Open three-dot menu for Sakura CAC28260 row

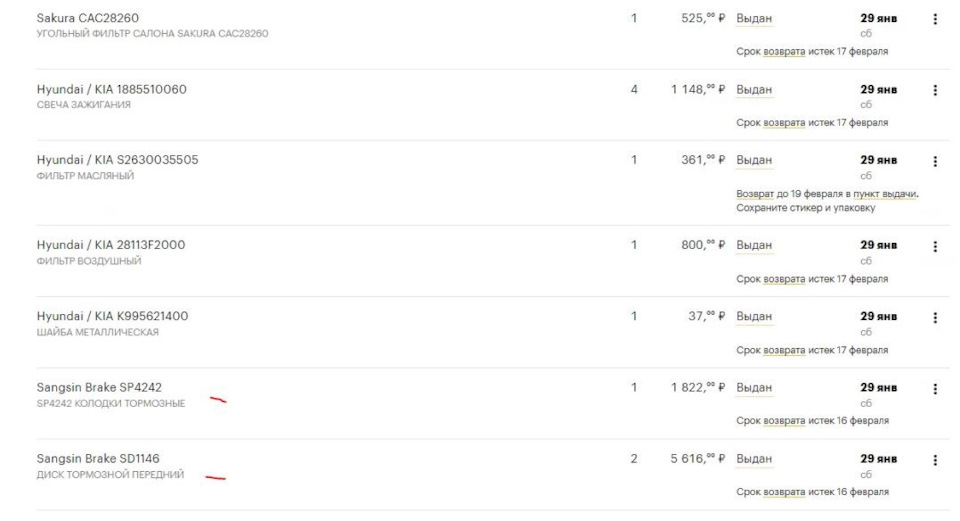935,19
